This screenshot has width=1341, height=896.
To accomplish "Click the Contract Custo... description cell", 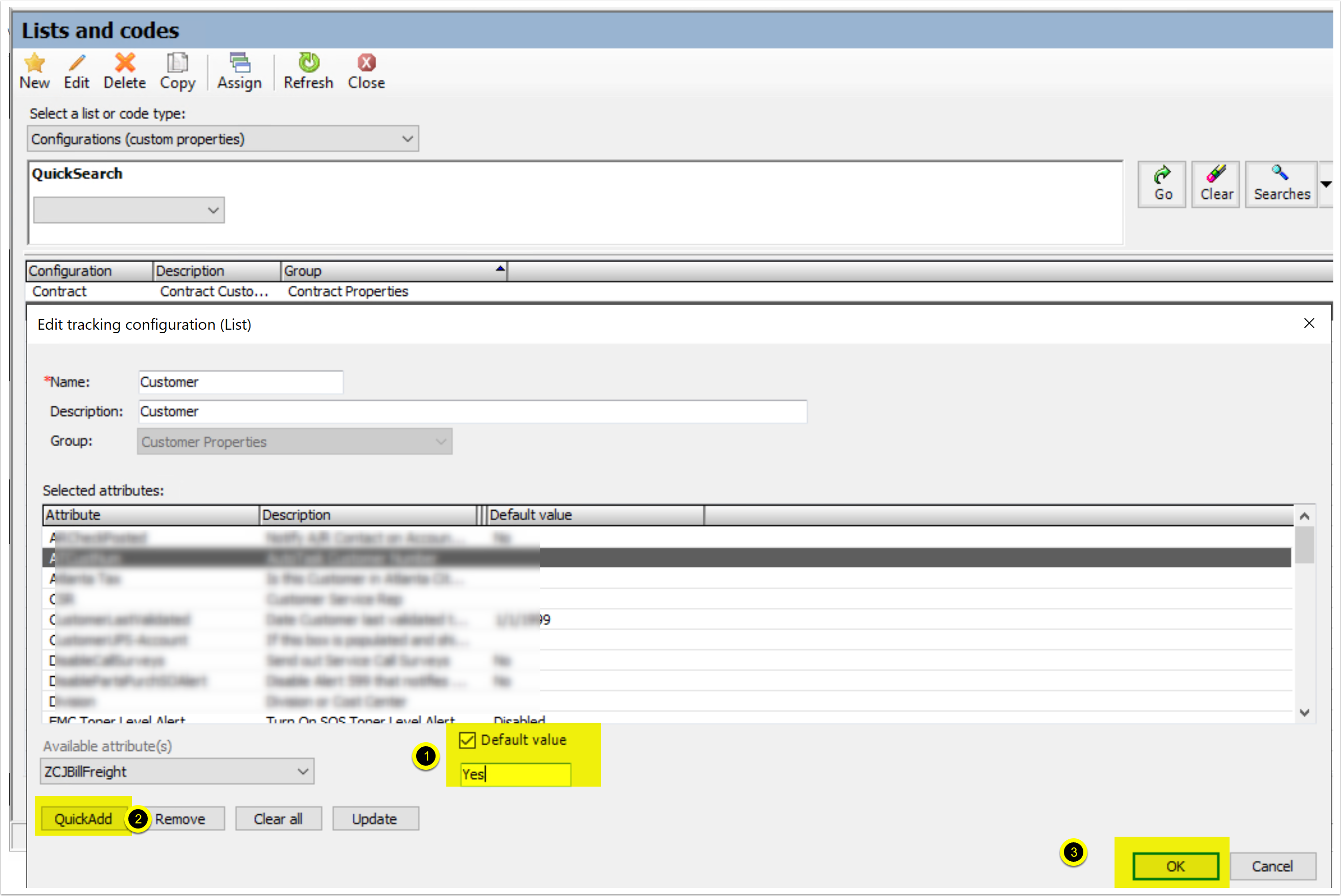I will tap(214, 291).
